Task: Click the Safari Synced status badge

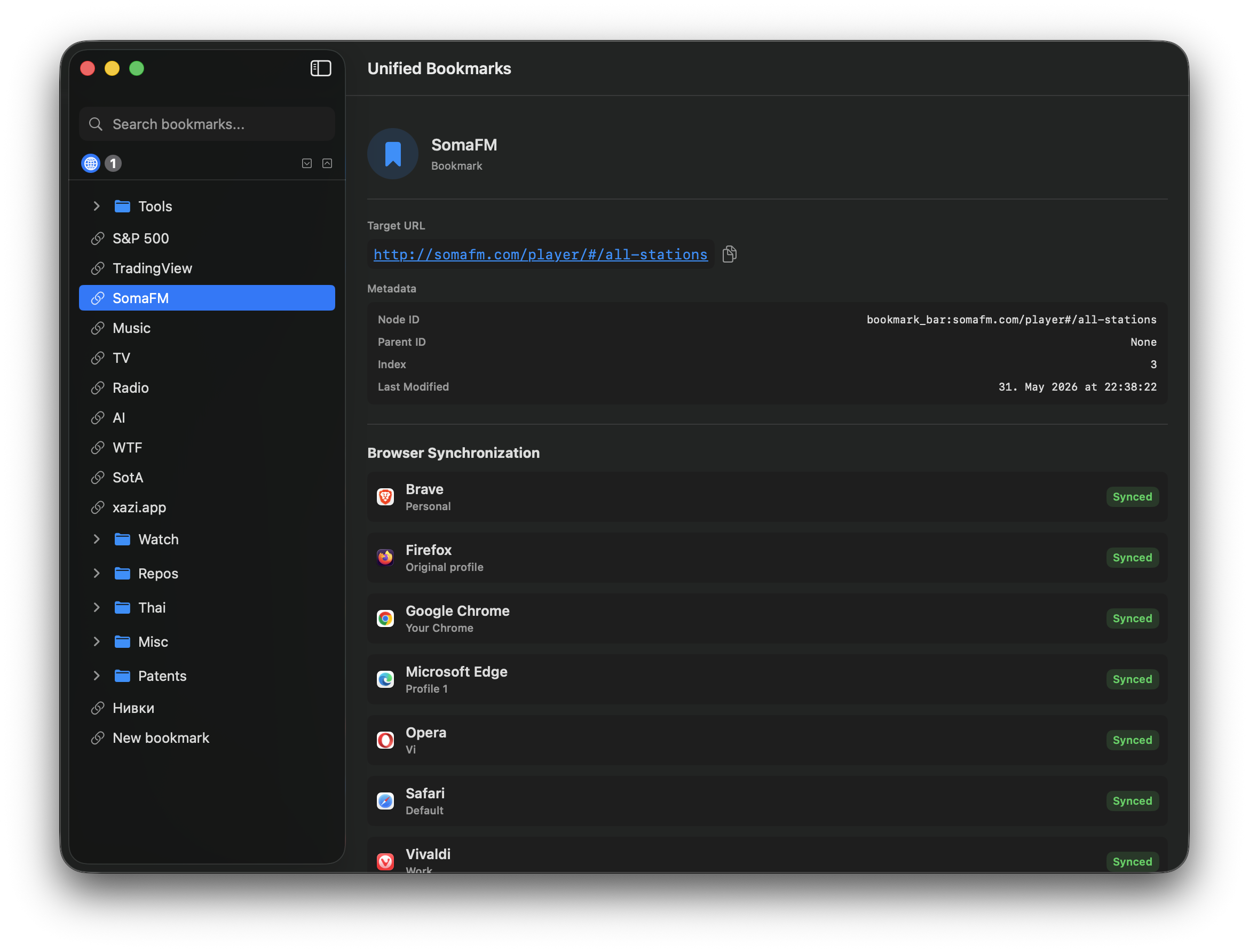Action: pos(1132,802)
